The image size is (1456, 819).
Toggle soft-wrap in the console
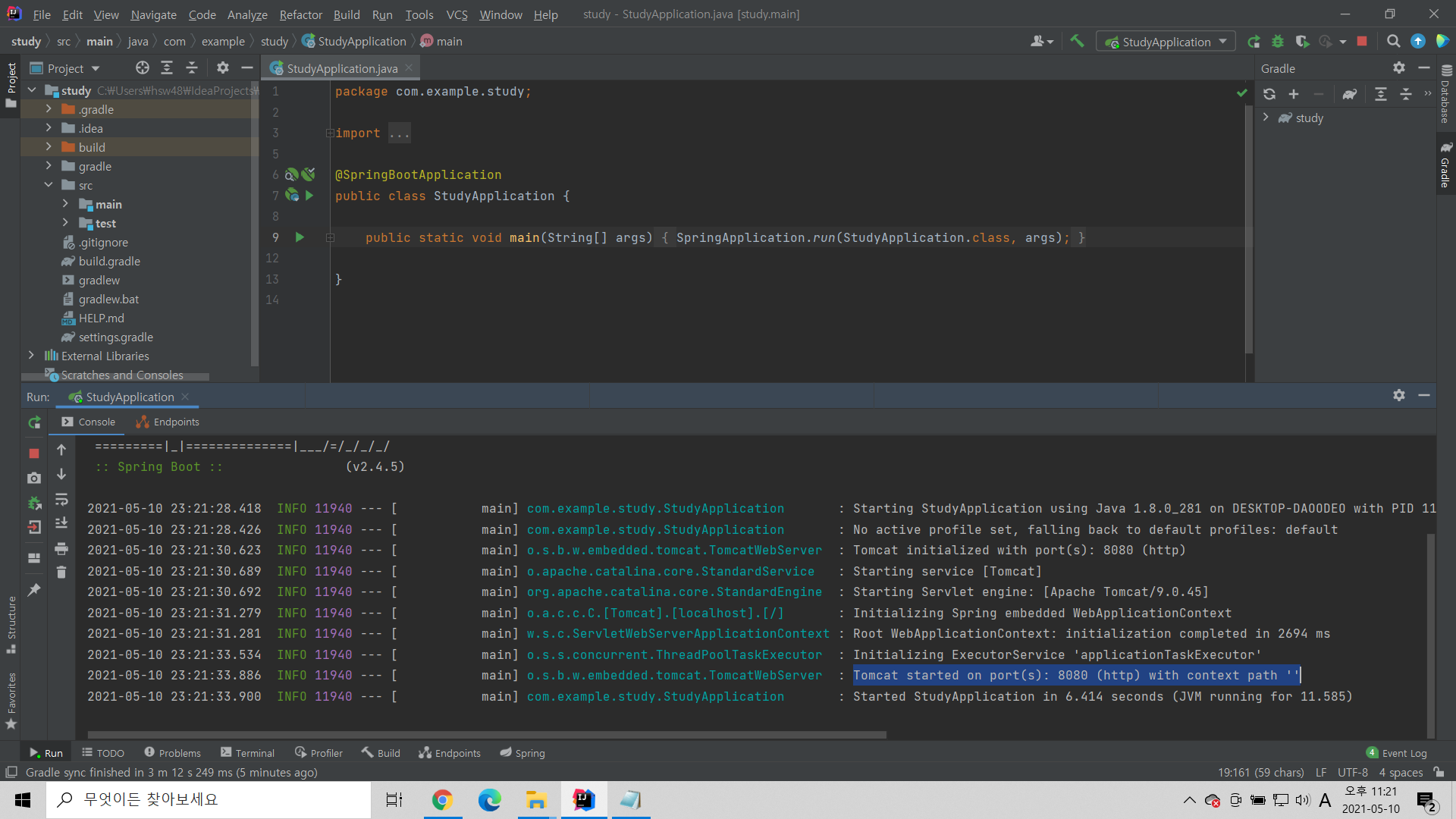[61, 499]
